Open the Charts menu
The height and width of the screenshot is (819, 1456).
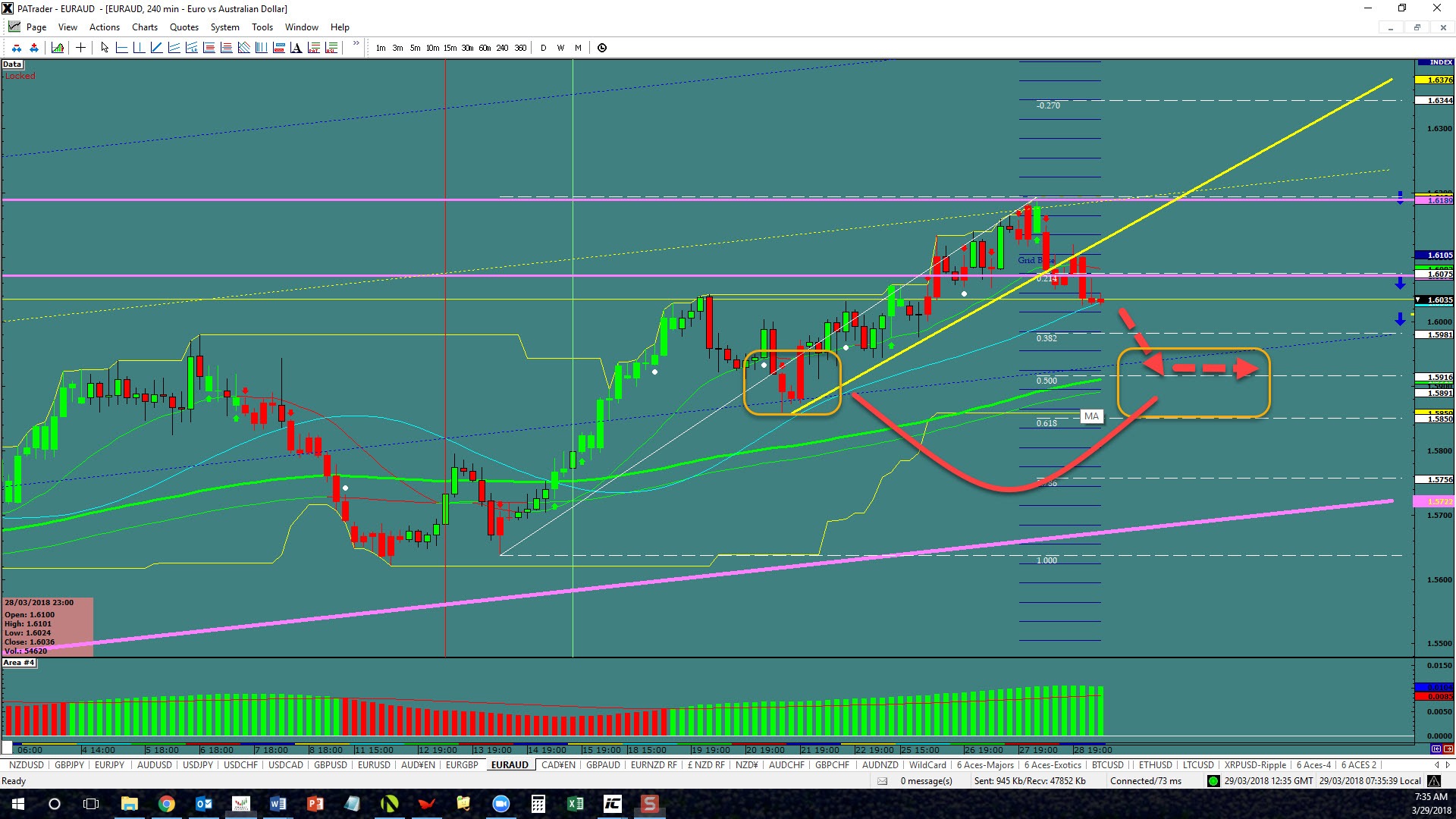pyautogui.click(x=144, y=27)
